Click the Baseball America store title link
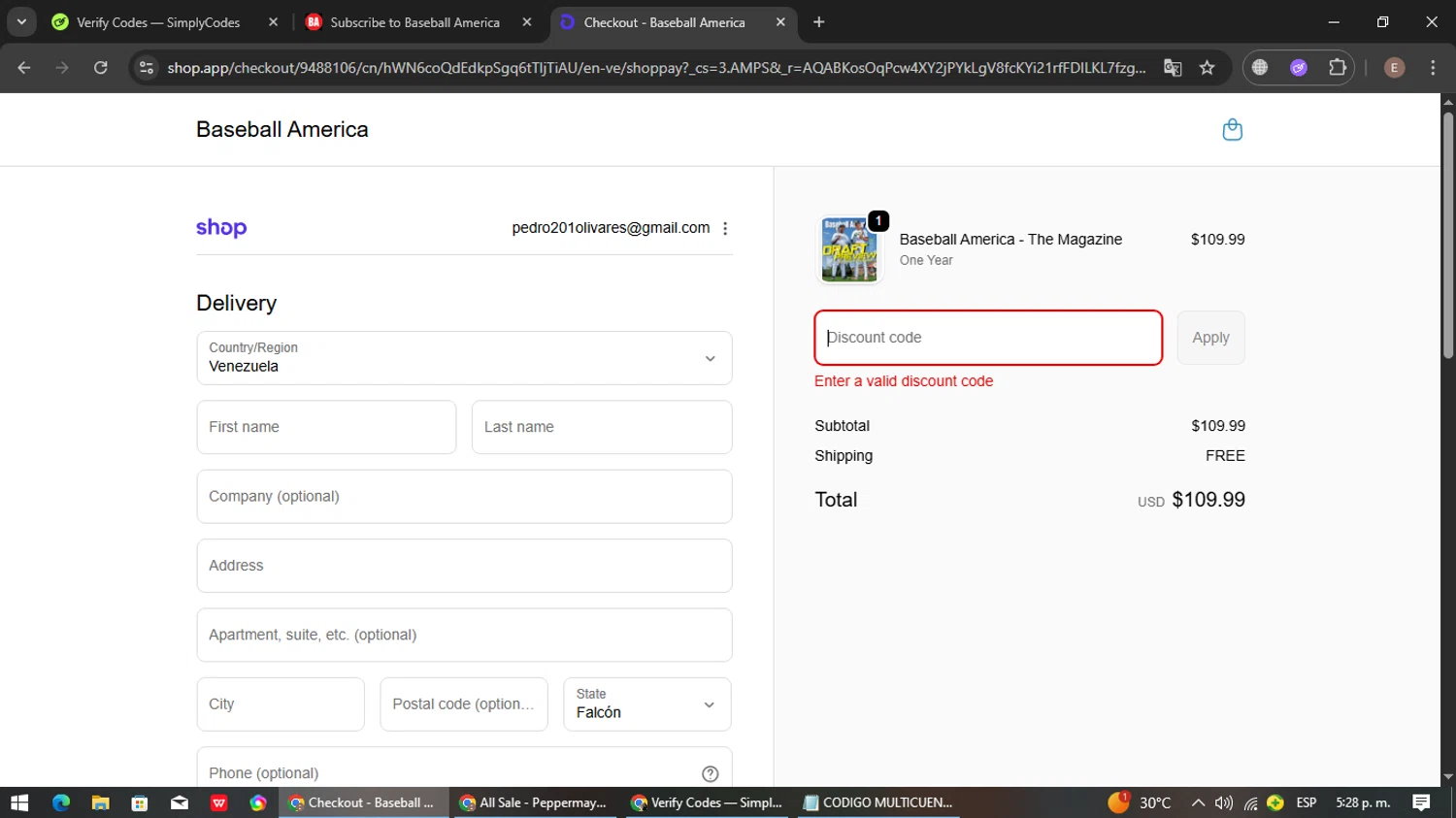Screen dimensions: 1456x818 (x=282, y=129)
